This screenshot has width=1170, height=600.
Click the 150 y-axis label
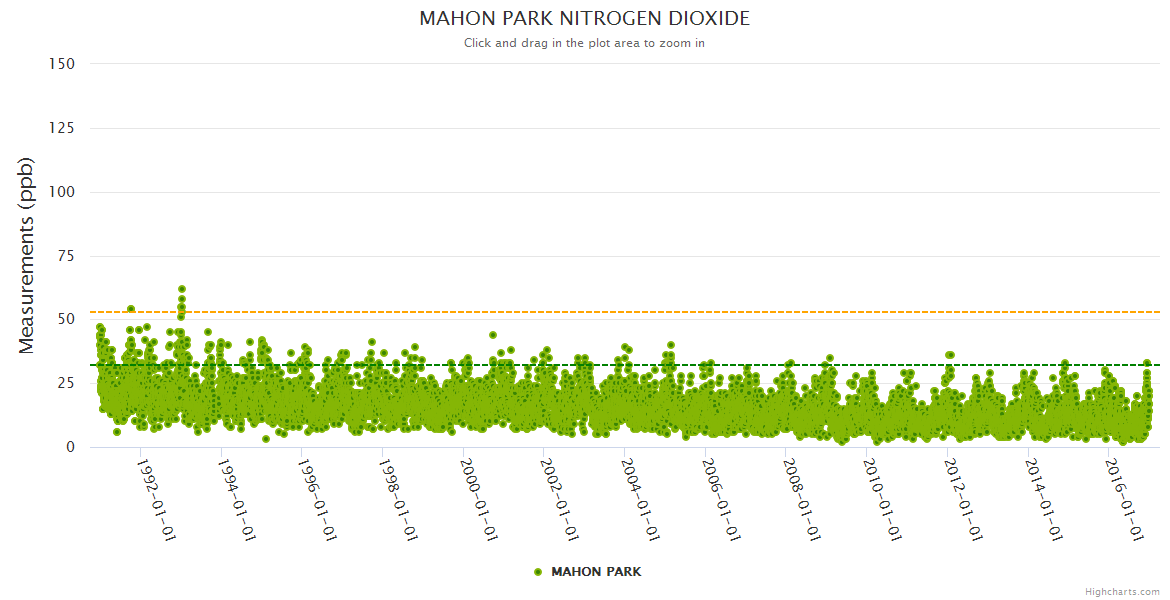(x=61, y=64)
